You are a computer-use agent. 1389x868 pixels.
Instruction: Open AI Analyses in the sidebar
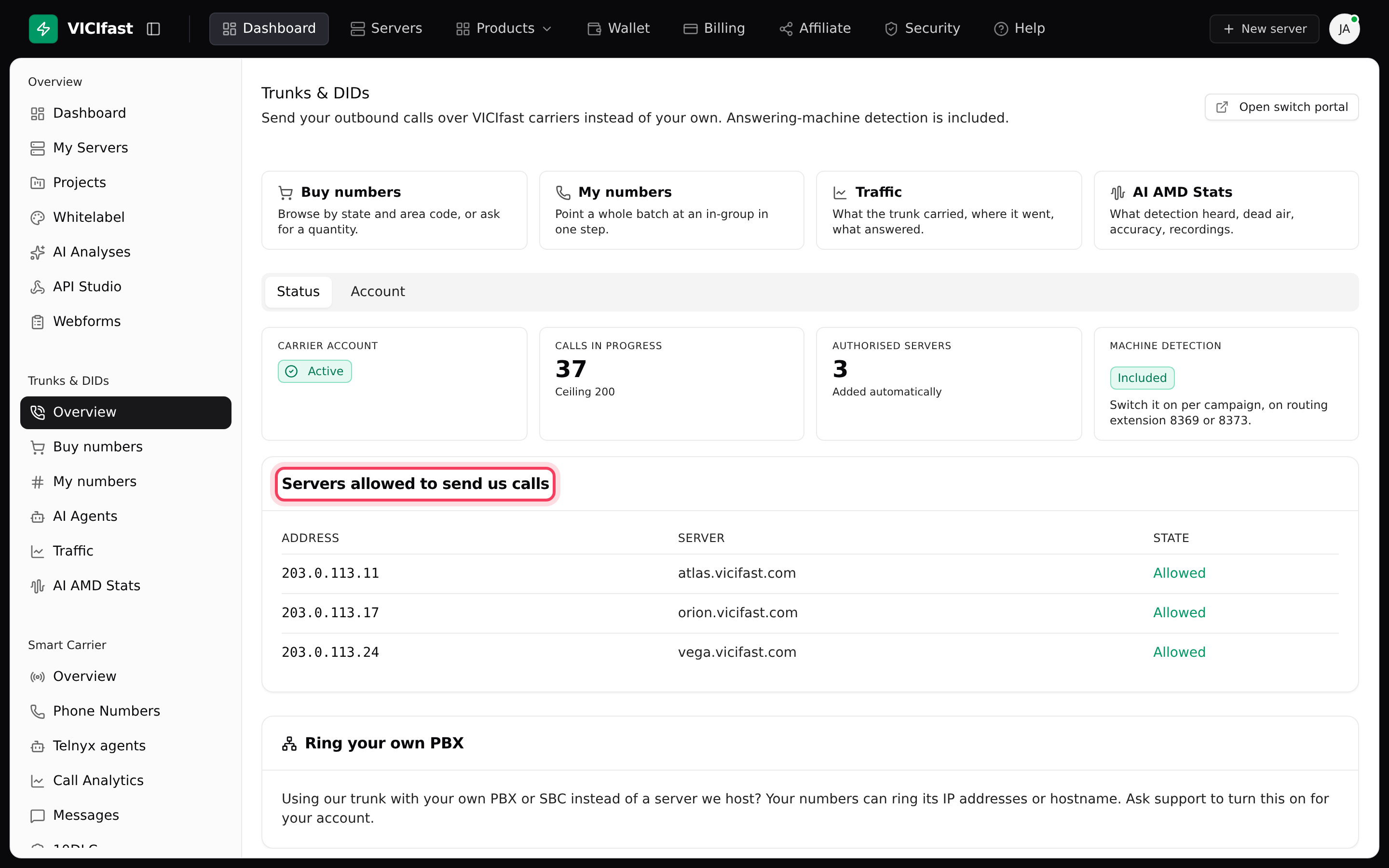pyautogui.click(x=126, y=252)
